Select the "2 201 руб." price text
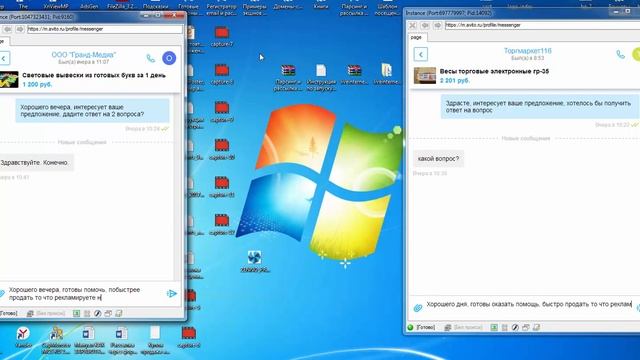The image size is (640, 360). click(455, 80)
